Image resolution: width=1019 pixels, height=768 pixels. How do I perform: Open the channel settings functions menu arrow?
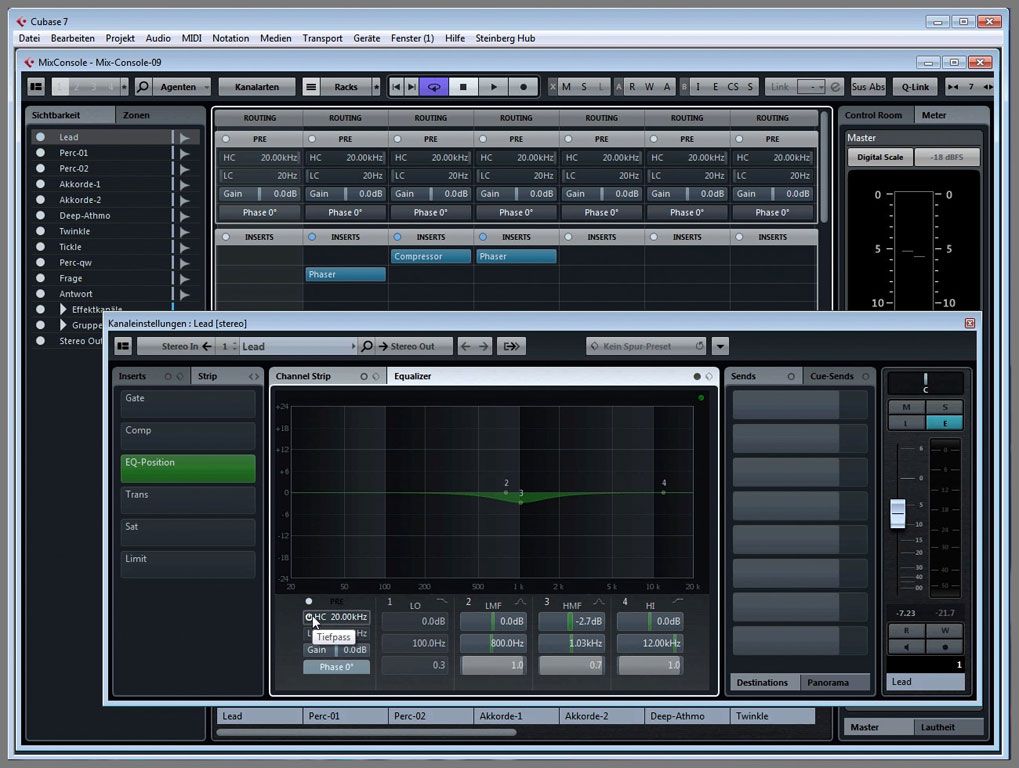(720, 346)
